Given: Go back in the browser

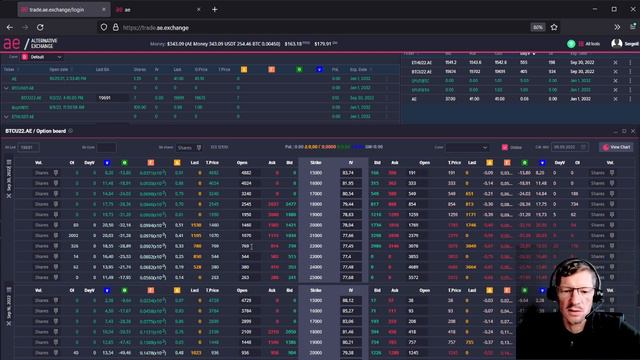Looking at the screenshot, I should (10, 27).
